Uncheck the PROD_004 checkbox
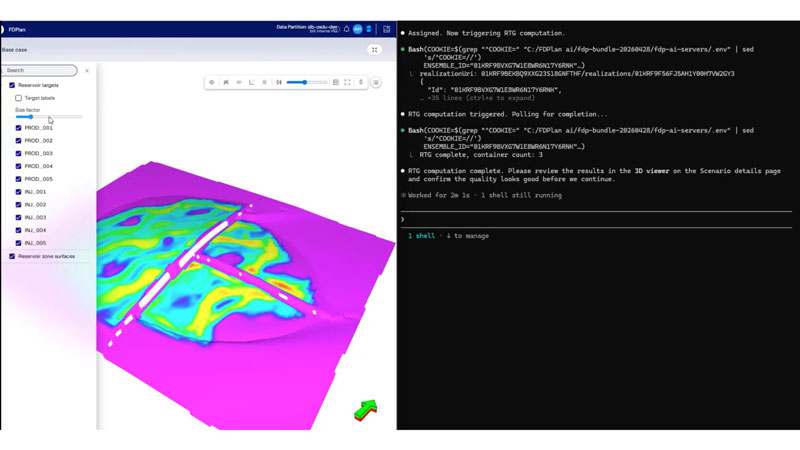The height and width of the screenshot is (450, 800). (18, 166)
